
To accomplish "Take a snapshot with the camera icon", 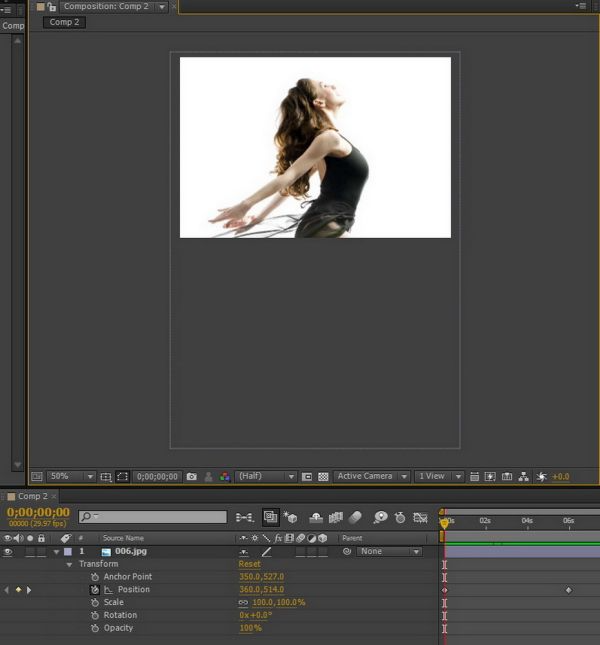I will tap(192, 477).
